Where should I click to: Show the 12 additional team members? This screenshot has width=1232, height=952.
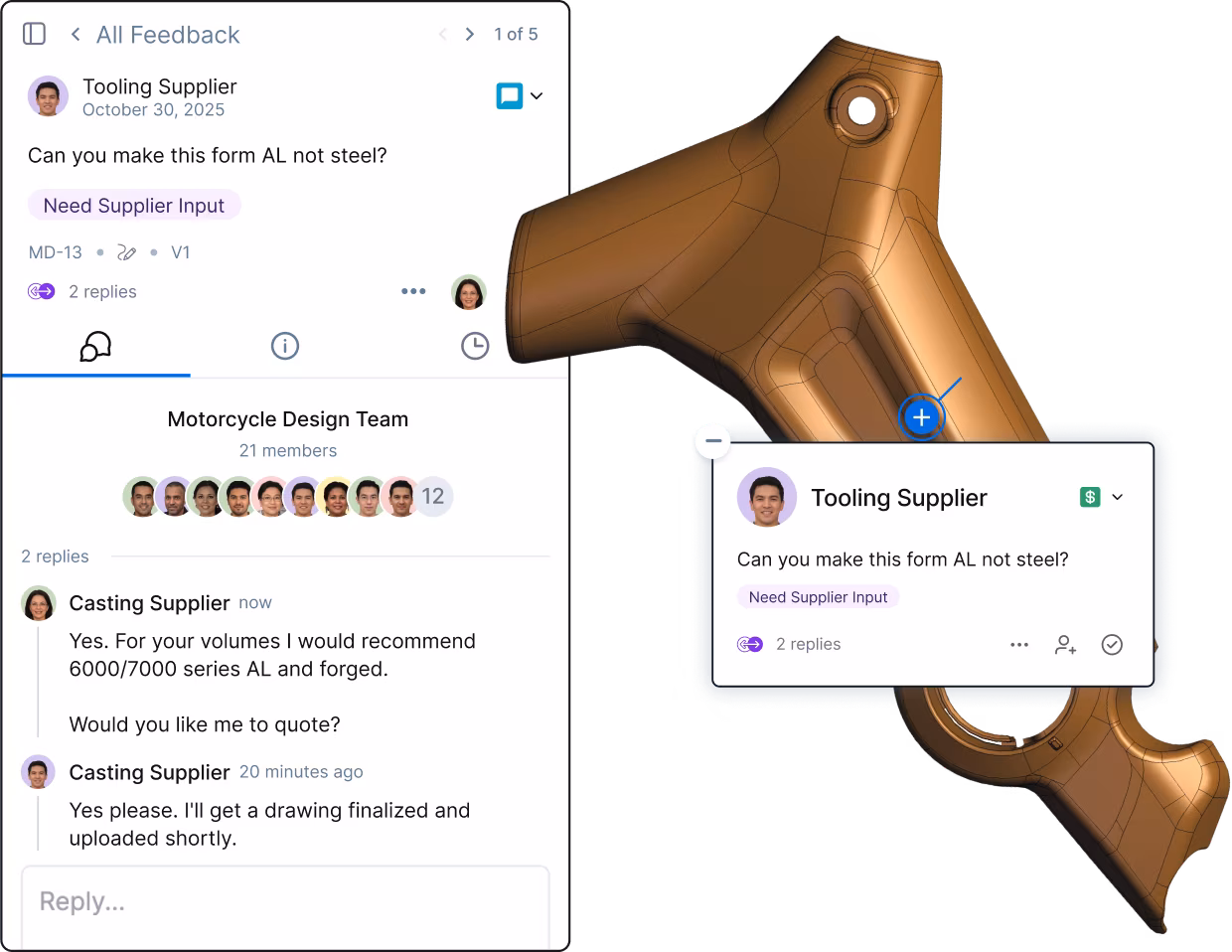(x=432, y=496)
